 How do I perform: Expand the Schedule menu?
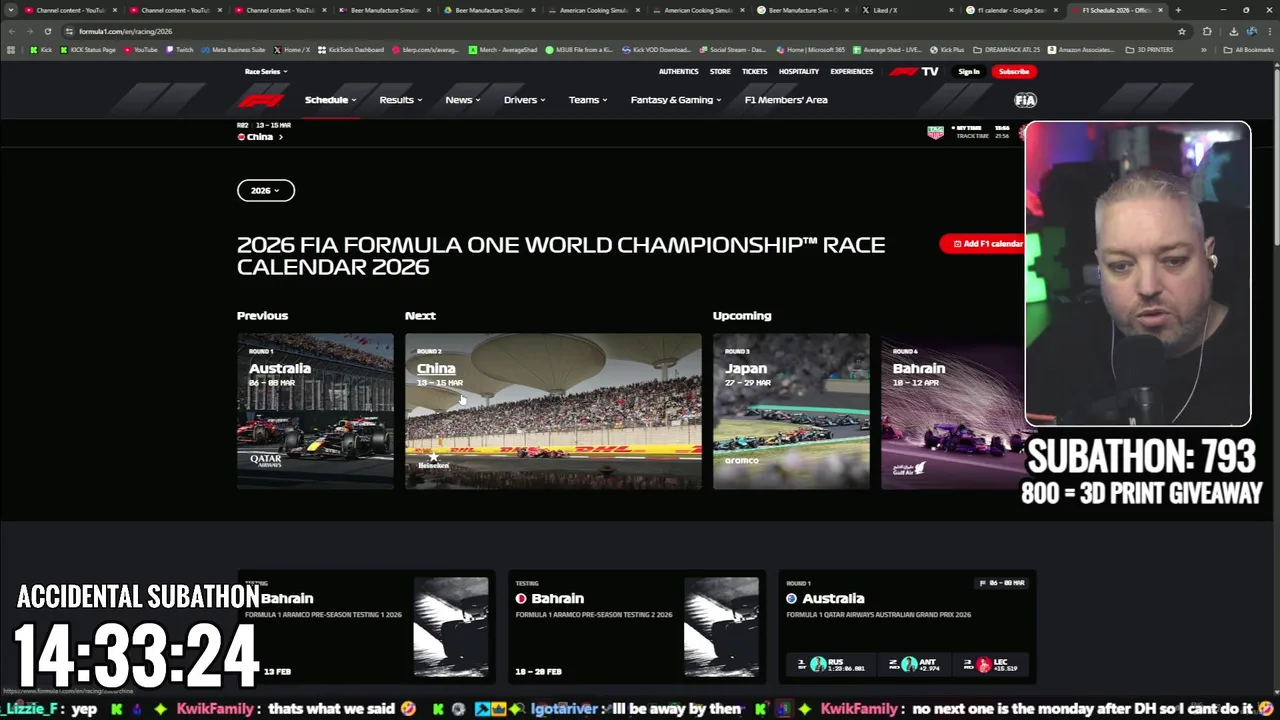coord(330,100)
